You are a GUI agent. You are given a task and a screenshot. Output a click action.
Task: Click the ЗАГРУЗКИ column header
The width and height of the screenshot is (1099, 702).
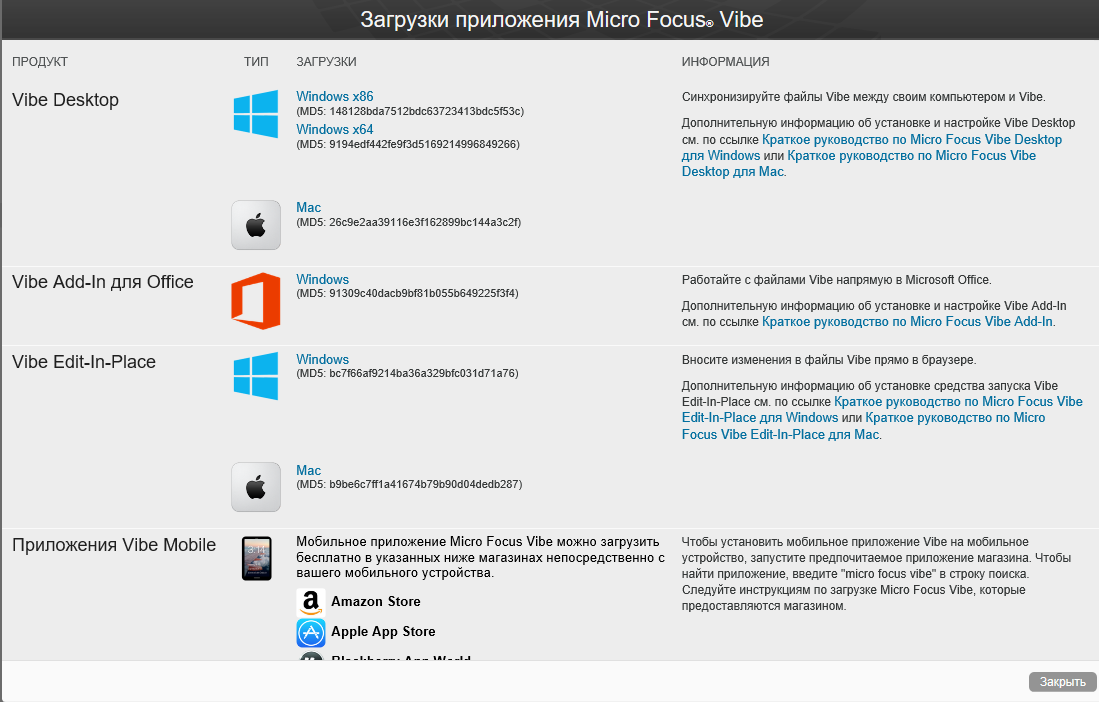coord(326,62)
